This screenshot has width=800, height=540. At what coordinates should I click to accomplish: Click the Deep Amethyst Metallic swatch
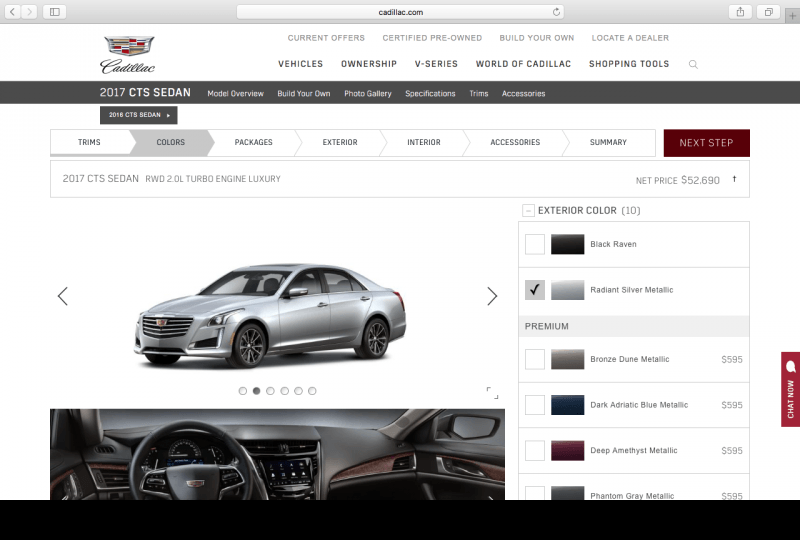coord(567,451)
